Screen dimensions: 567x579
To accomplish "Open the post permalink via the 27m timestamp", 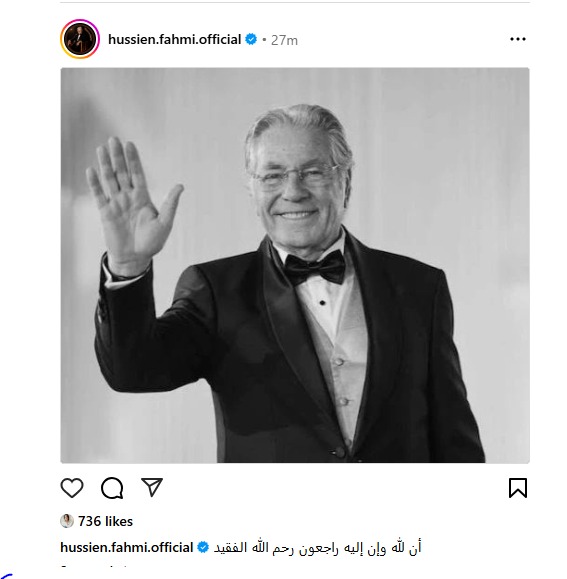I will coord(284,40).
